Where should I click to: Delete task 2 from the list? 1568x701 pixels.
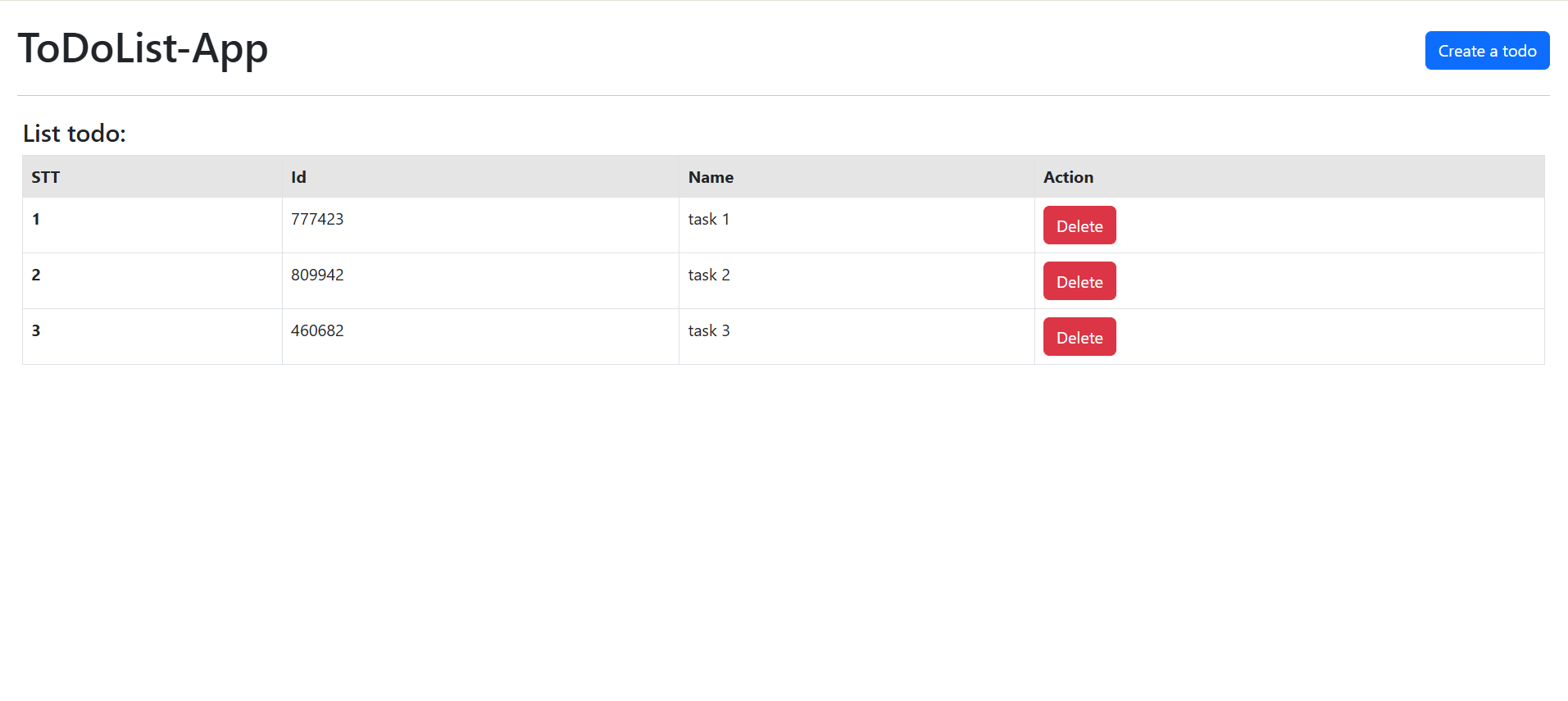pyautogui.click(x=1079, y=280)
